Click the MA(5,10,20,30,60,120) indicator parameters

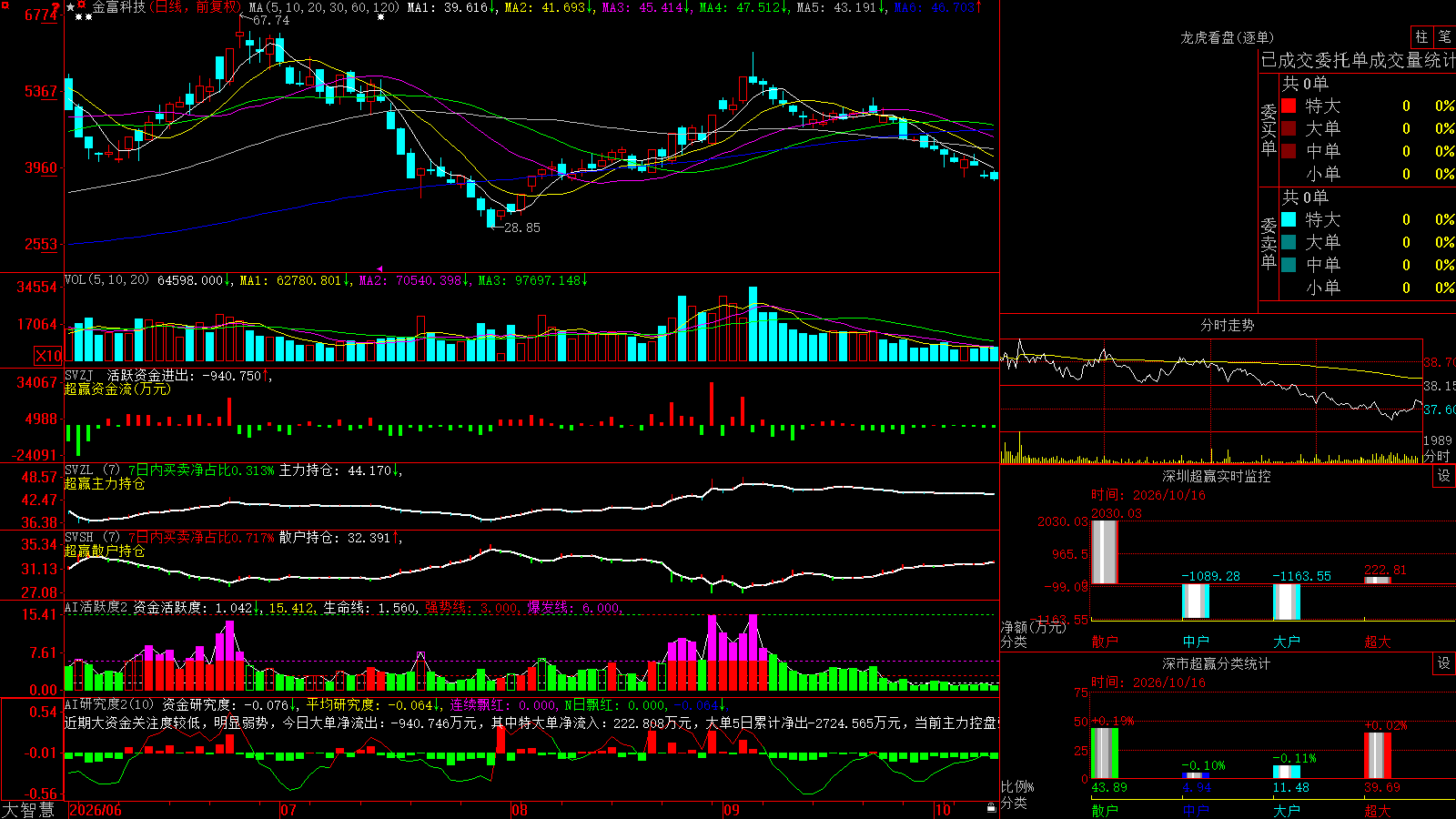click(324, 7)
